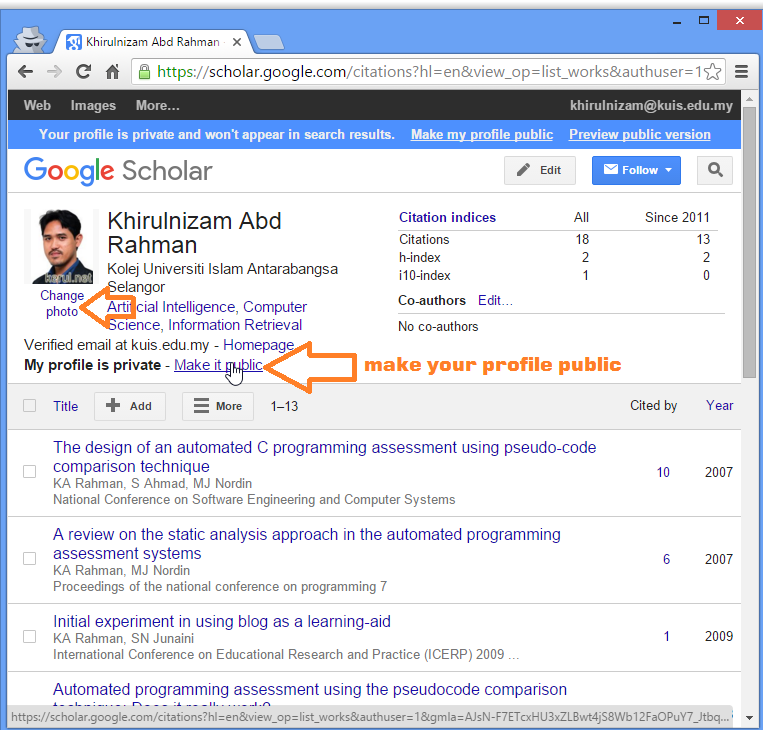
Task: Close the Khirulnizam Abd Rahman tab
Action: coord(237,42)
